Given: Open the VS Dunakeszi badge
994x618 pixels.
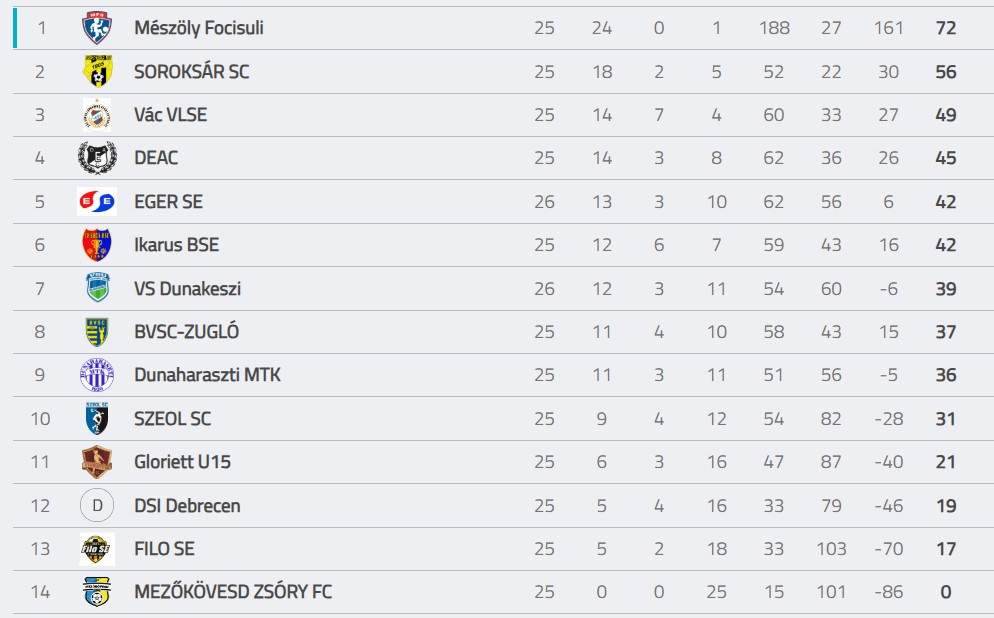Looking at the screenshot, I should (x=97, y=288).
